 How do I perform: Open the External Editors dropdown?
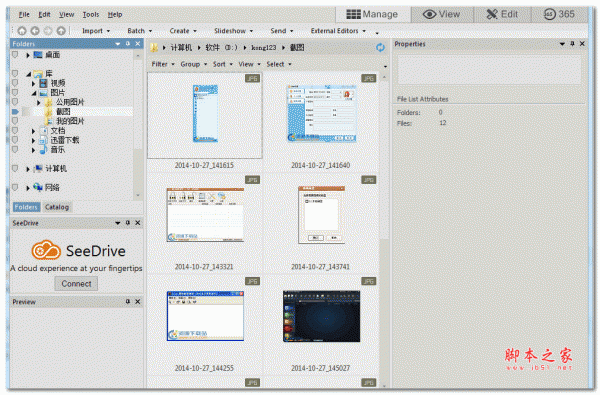(338, 31)
